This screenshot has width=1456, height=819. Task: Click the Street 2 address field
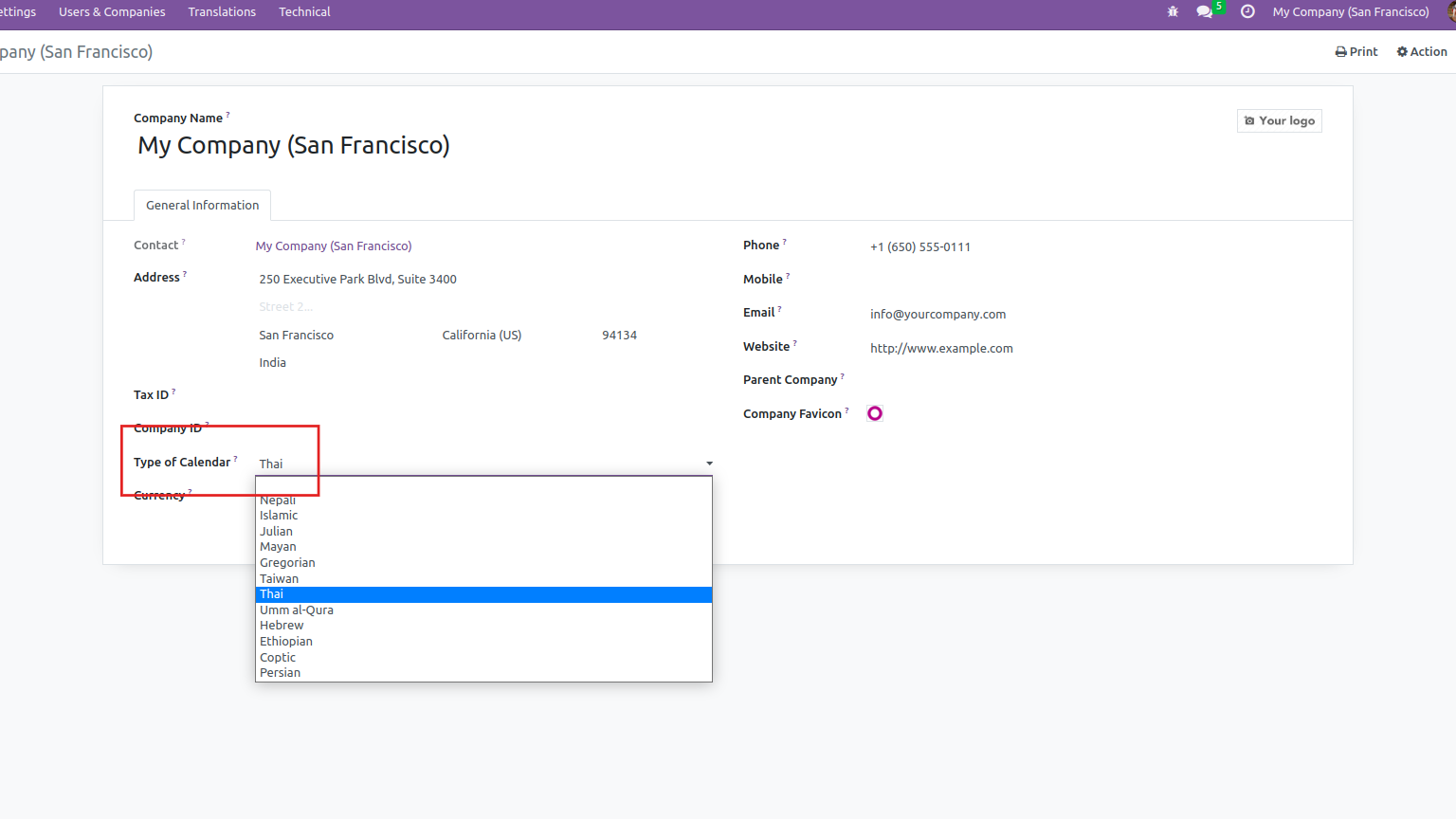point(483,306)
